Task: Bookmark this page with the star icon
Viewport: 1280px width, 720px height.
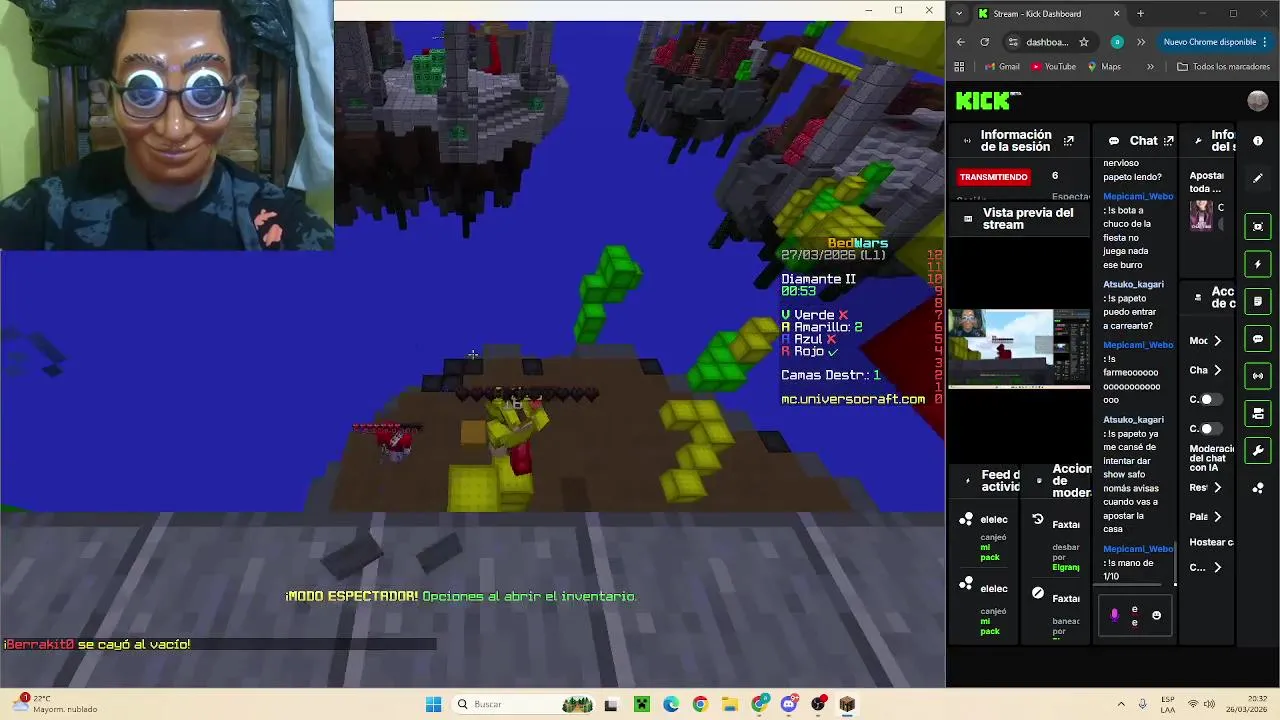Action: [1084, 42]
